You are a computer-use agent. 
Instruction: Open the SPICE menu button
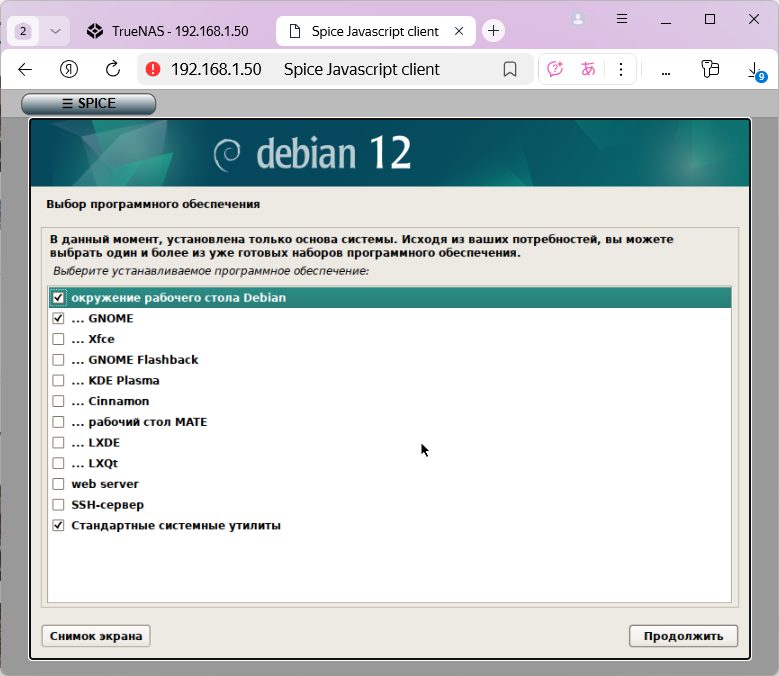88,103
